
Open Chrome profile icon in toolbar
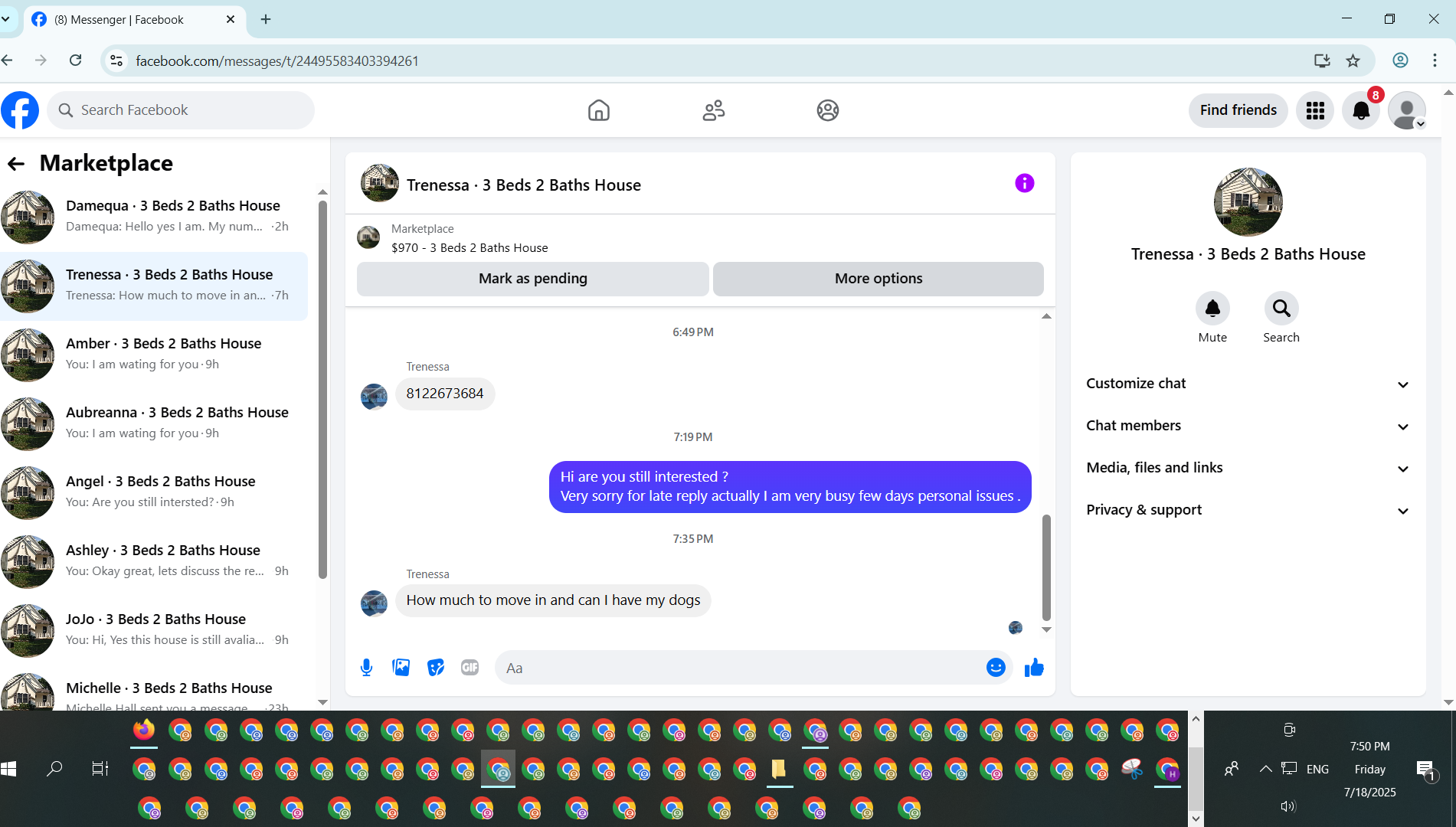click(x=1400, y=60)
